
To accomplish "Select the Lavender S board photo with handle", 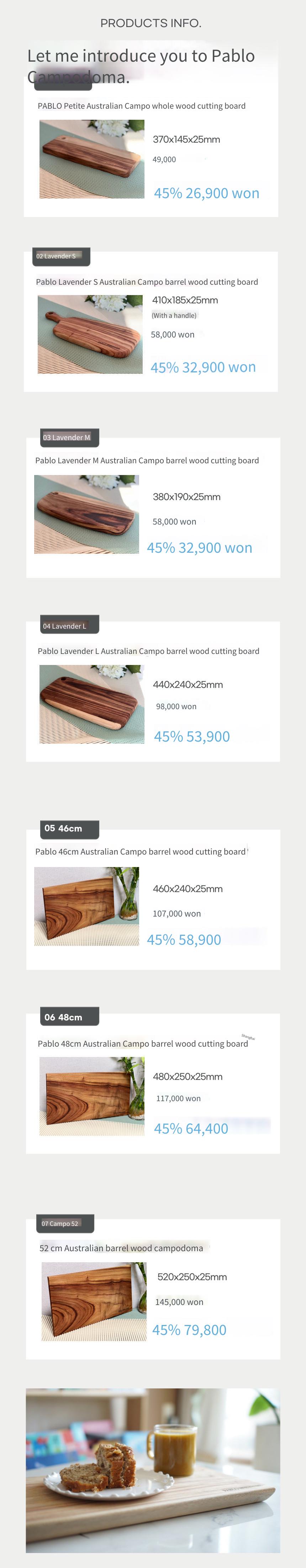I will click(x=90, y=334).
